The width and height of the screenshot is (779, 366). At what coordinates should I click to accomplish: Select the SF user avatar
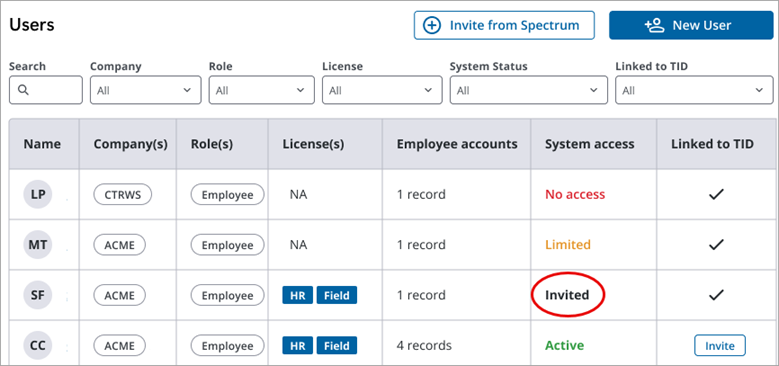38,295
